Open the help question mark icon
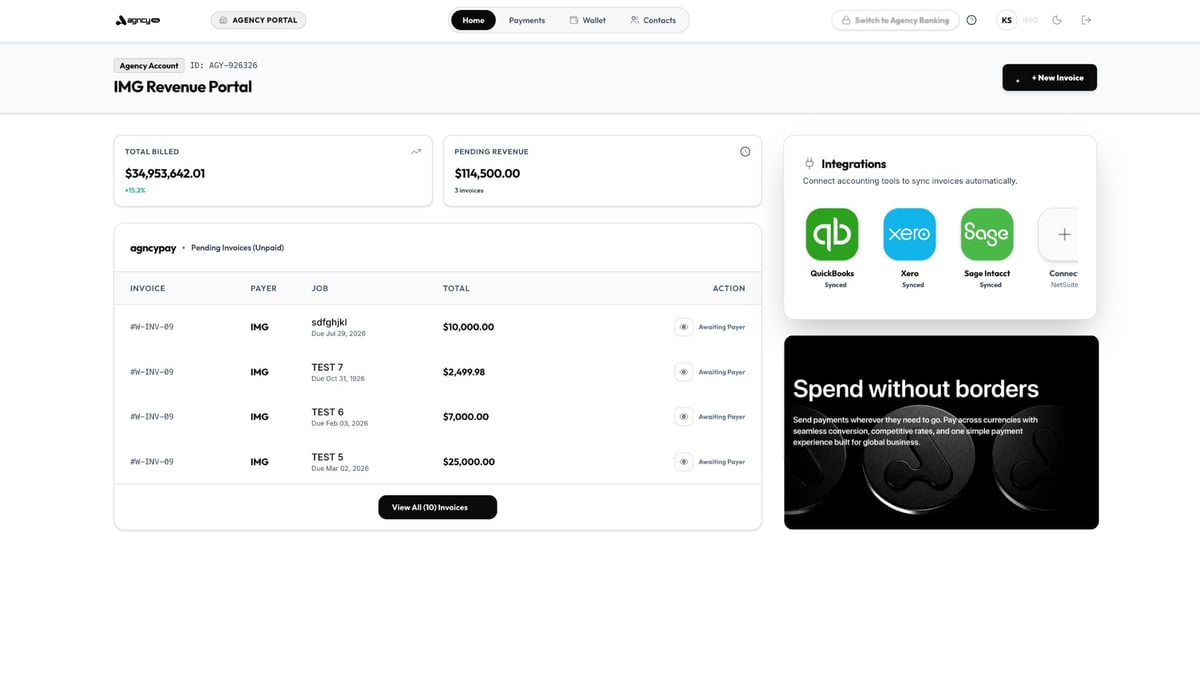The height and width of the screenshot is (675, 1200). [x=971, y=20]
